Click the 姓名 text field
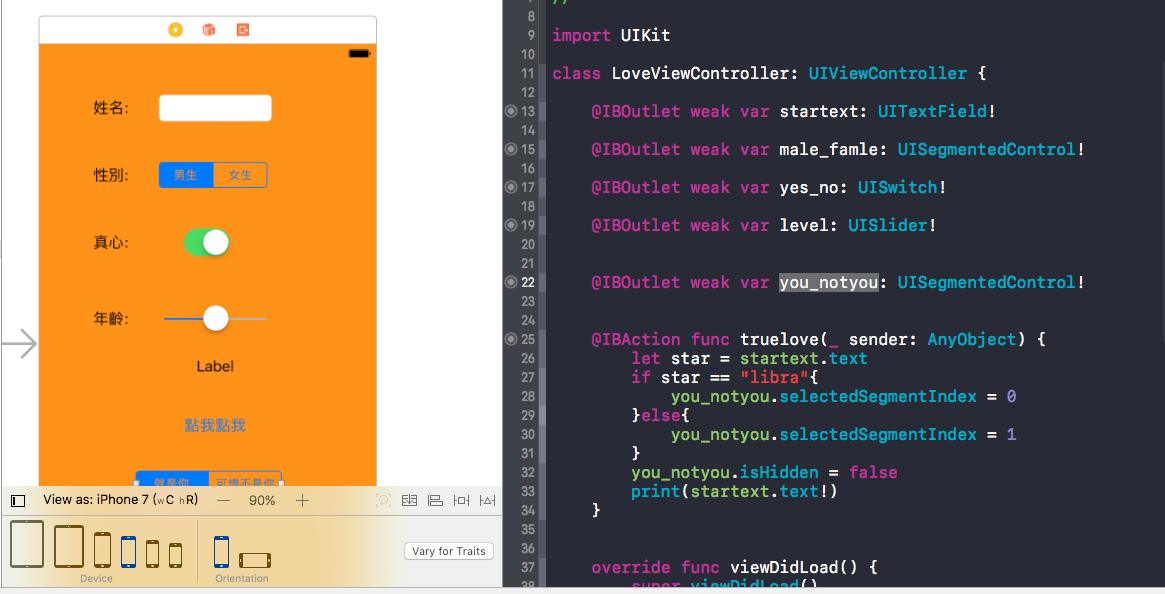1165x594 pixels. click(215, 107)
